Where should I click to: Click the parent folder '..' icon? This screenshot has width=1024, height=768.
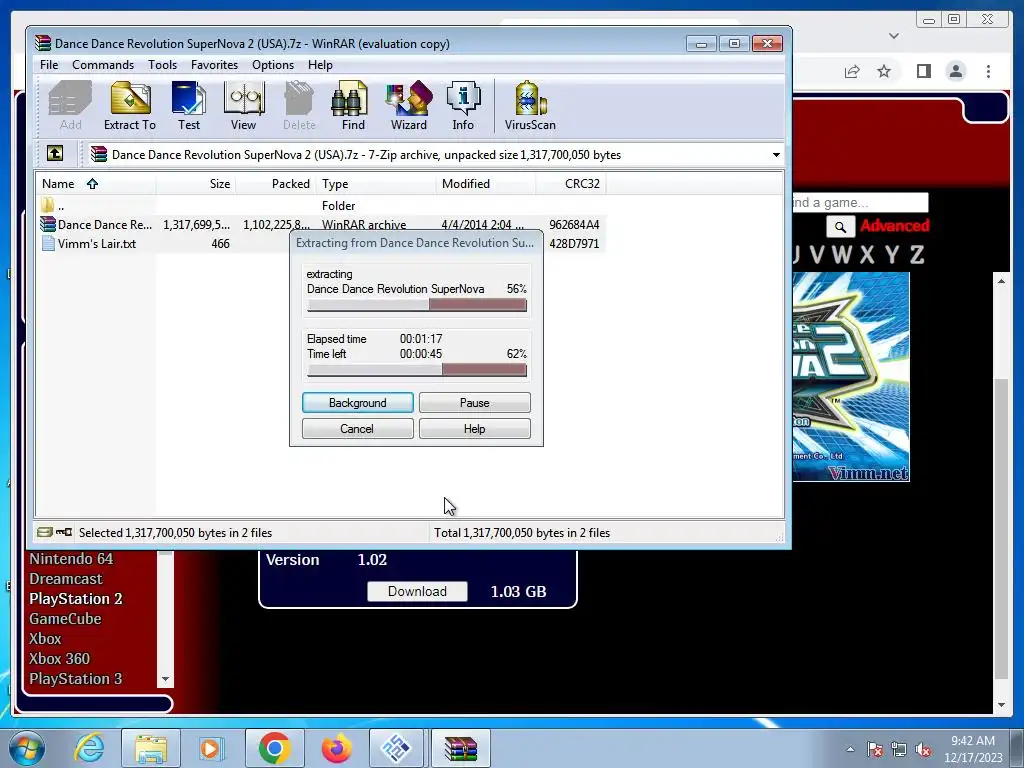[48, 205]
